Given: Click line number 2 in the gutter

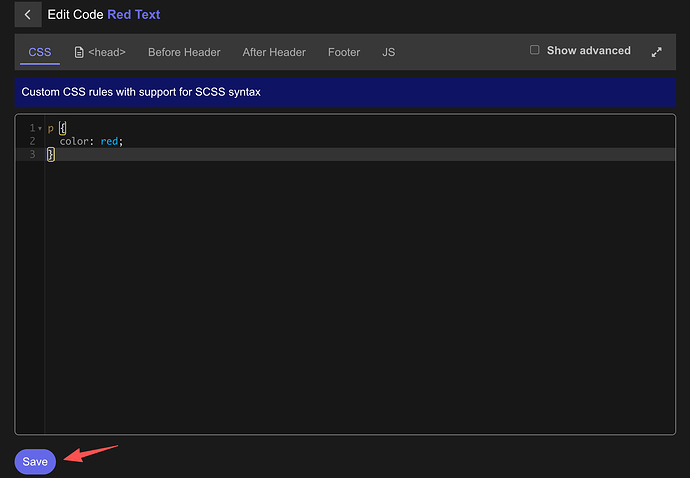Looking at the screenshot, I should [32, 141].
